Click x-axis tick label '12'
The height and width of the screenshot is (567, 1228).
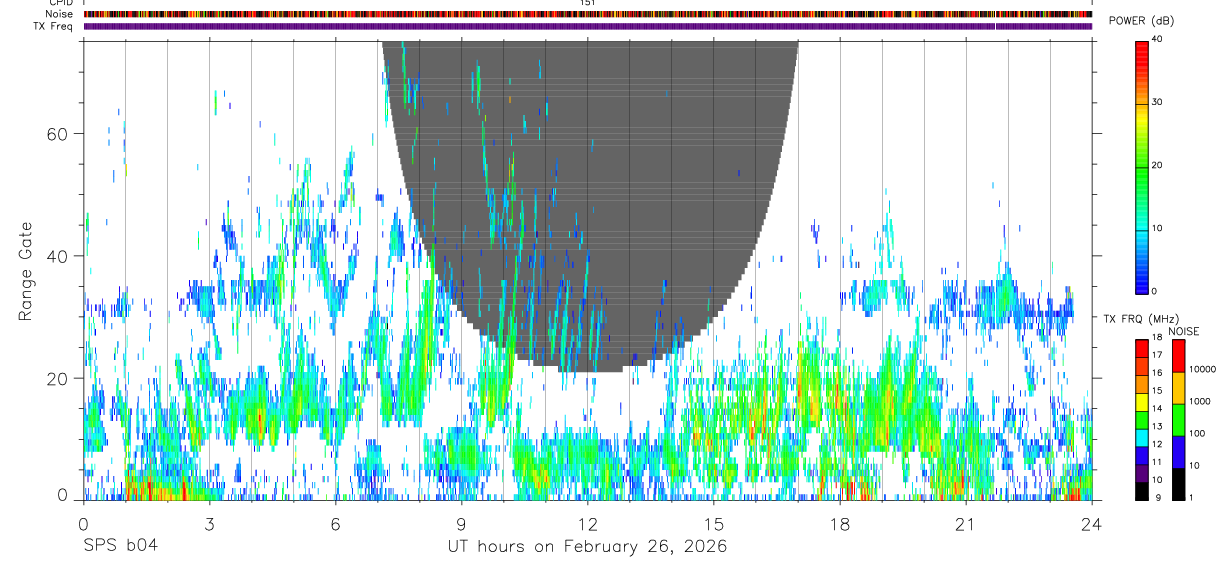pos(587,524)
